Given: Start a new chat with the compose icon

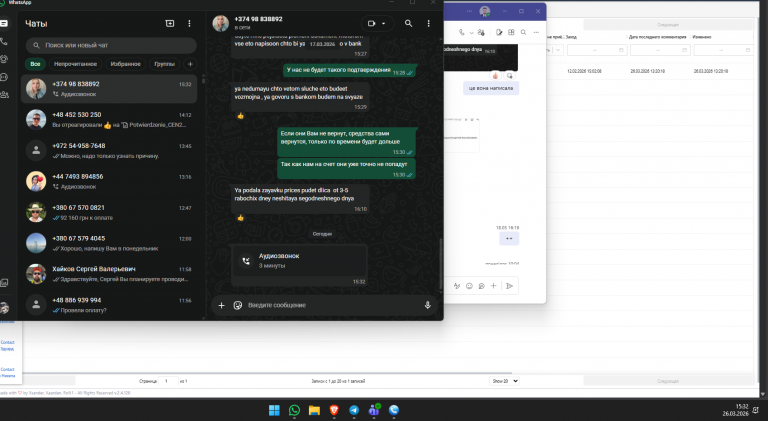Looking at the screenshot, I should (170, 23).
